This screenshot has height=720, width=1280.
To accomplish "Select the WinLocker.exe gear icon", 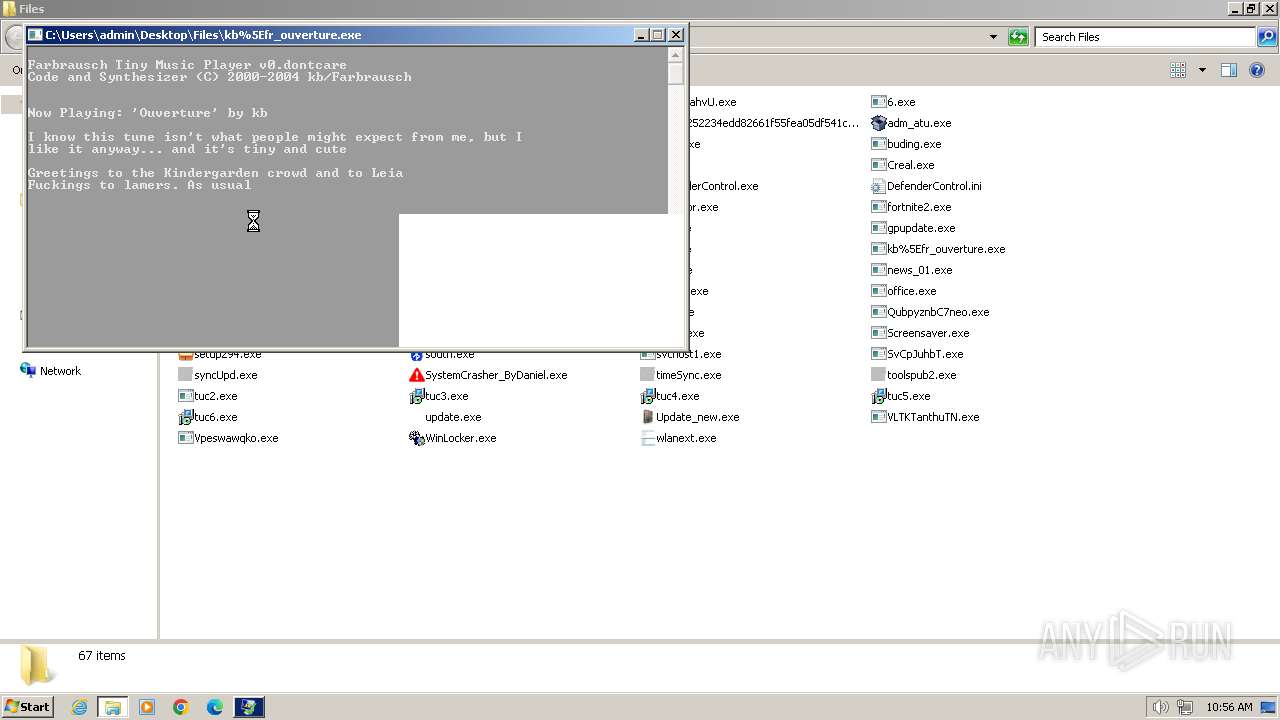I will click(417, 438).
